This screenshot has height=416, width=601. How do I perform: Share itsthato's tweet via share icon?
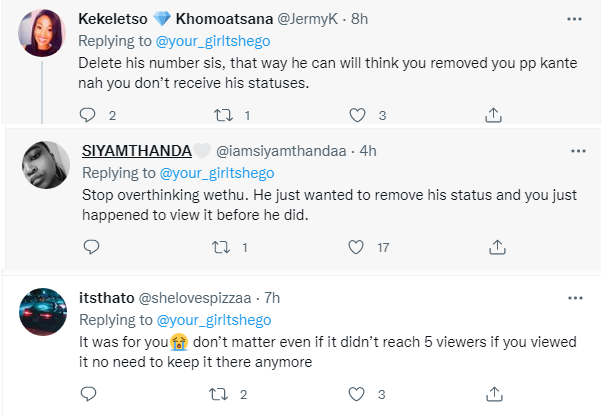point(494,394)
